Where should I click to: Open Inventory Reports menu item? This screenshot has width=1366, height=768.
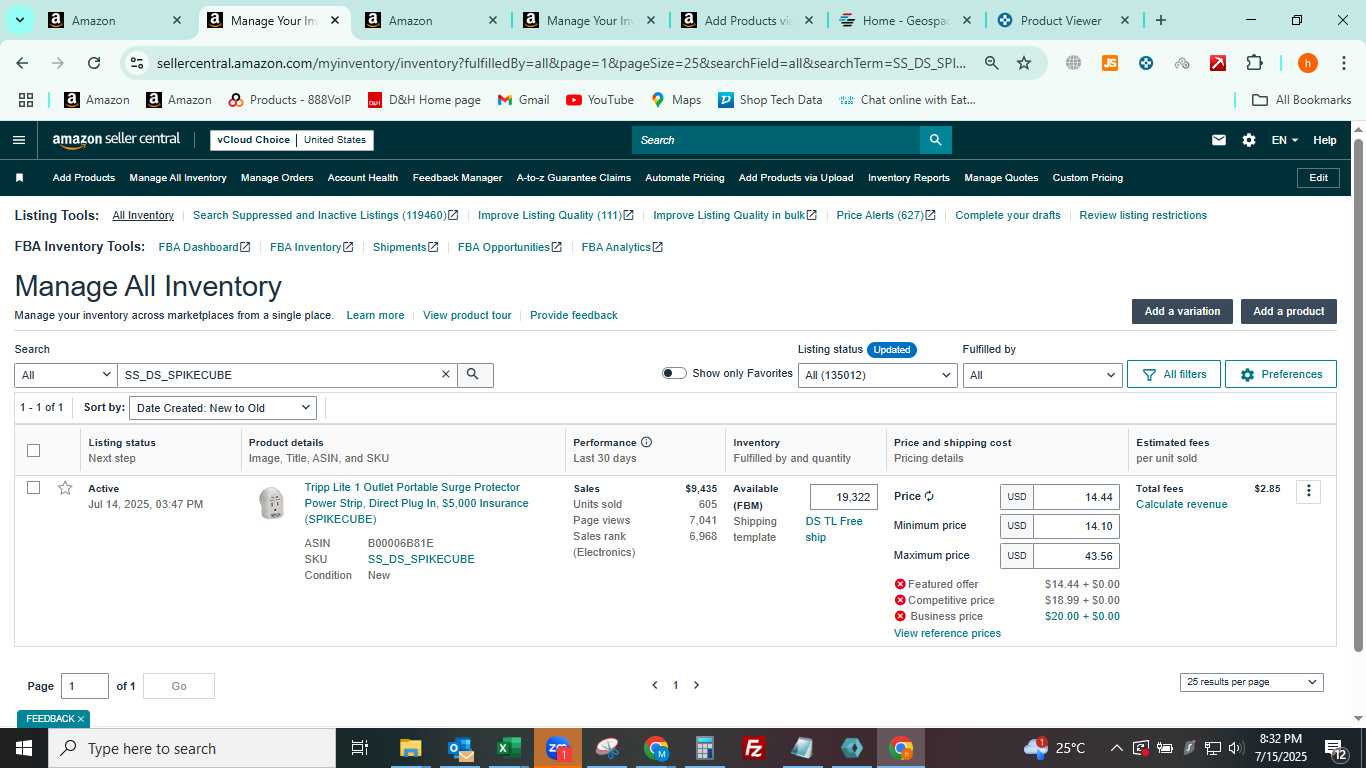909,178
